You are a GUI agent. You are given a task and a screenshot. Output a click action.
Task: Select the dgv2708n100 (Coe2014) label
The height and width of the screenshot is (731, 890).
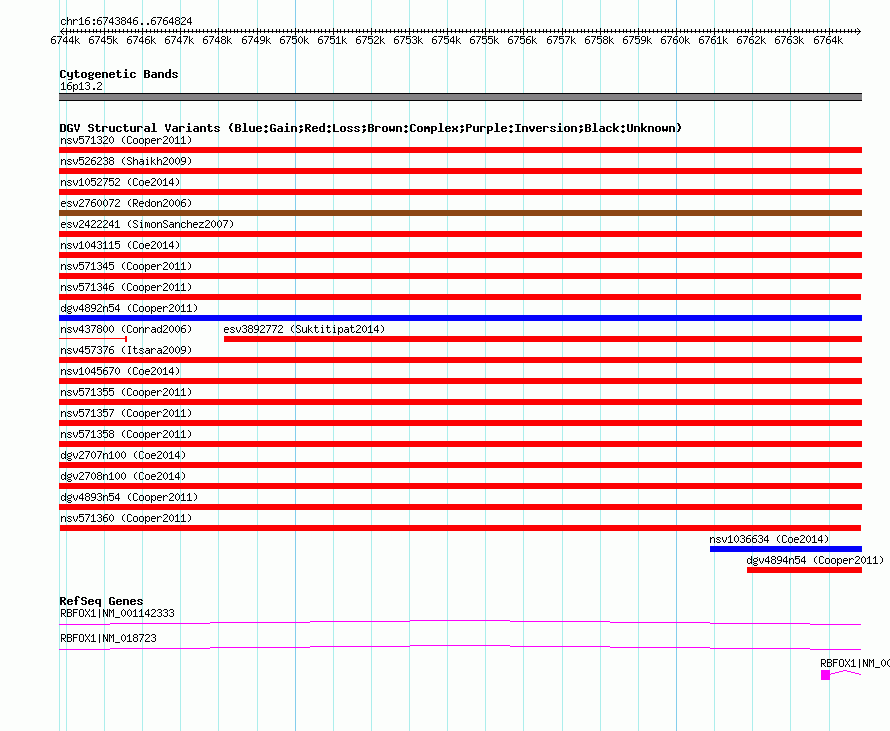pos(123,476)
